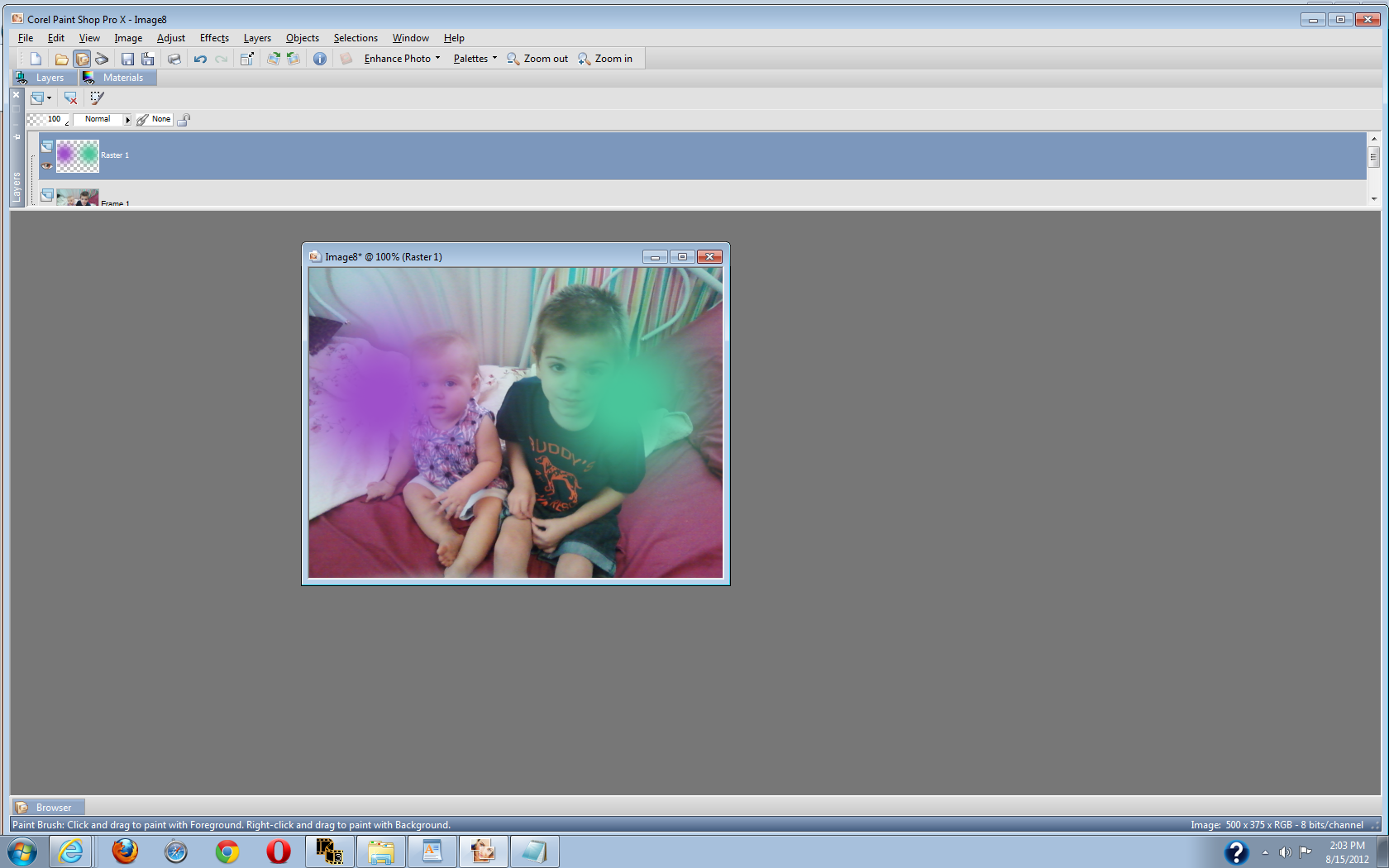Screen dimensions: 1389x868
Task: Click the Edit Selection icon
Action: tap(97, 98)
